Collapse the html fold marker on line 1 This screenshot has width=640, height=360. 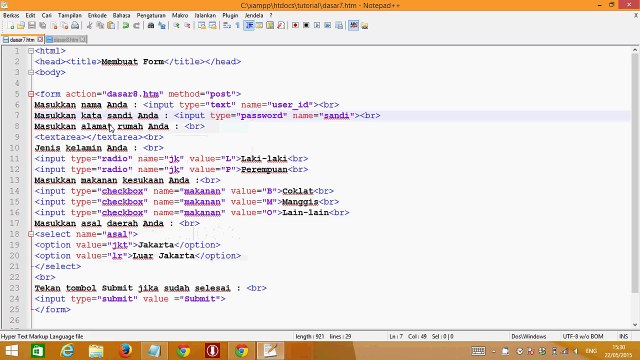(x=31, y=51)
